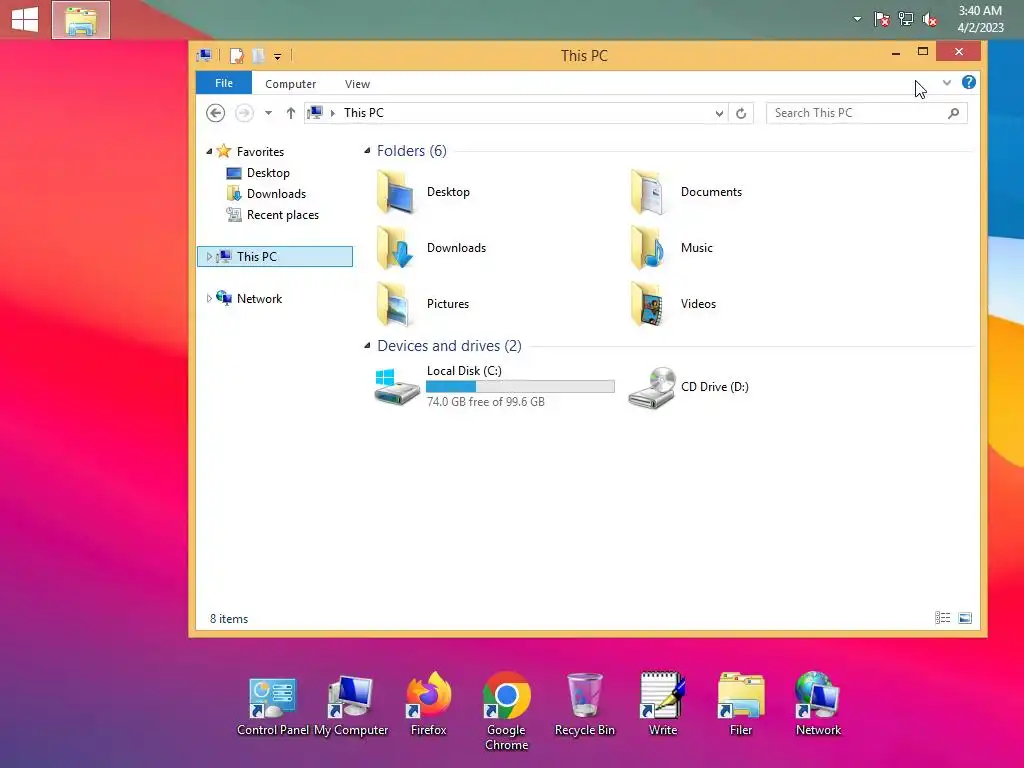The image size is (1024, 768).
Task: Open the recent locations dropdown arrow
Action: point(268,113)
